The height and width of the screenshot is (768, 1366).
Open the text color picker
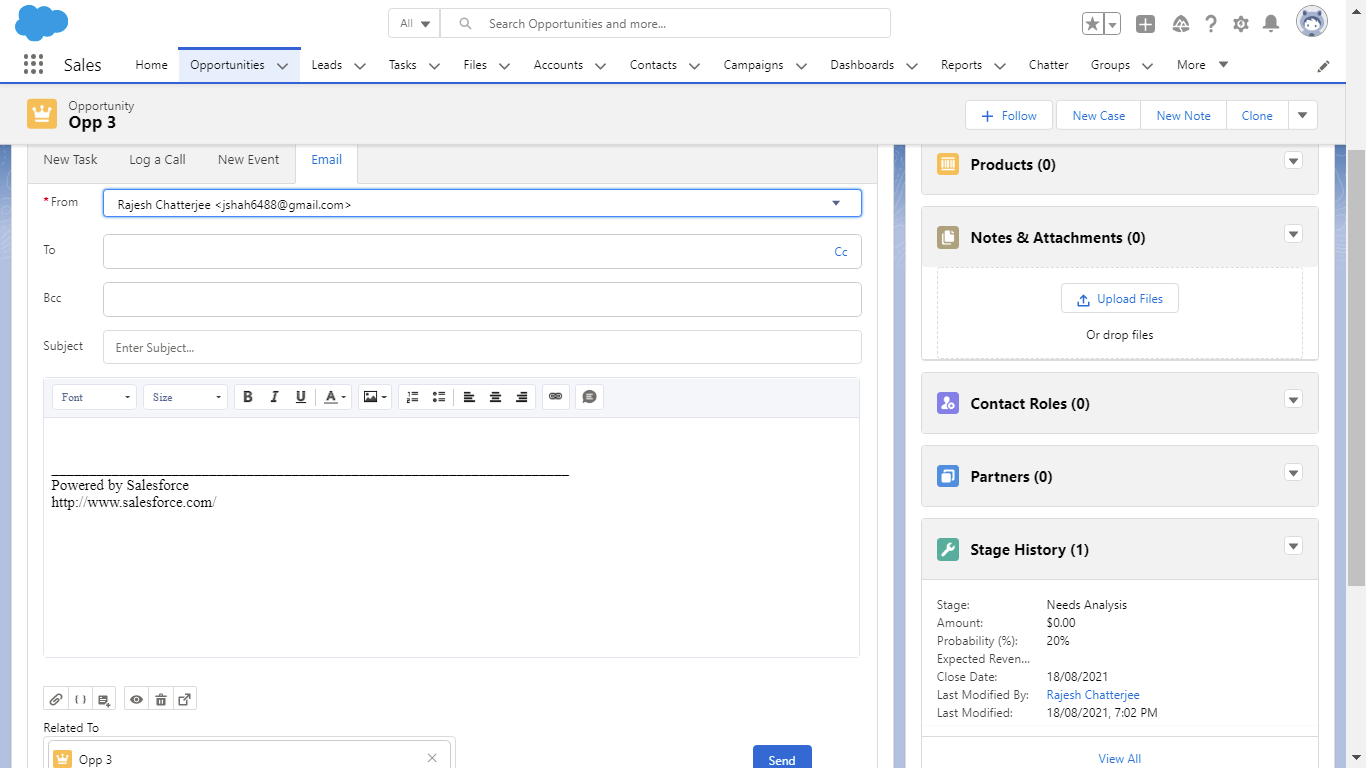(335, 397)
